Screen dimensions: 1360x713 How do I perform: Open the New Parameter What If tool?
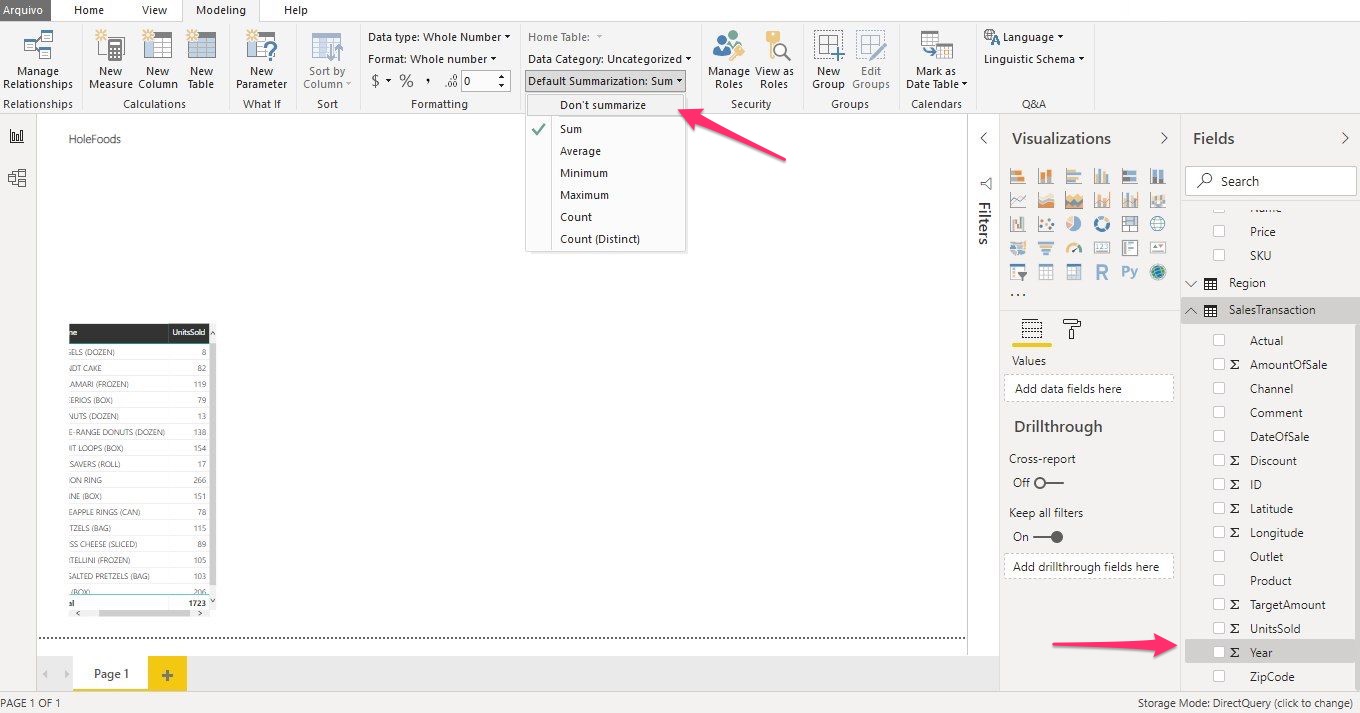point(261,60)
